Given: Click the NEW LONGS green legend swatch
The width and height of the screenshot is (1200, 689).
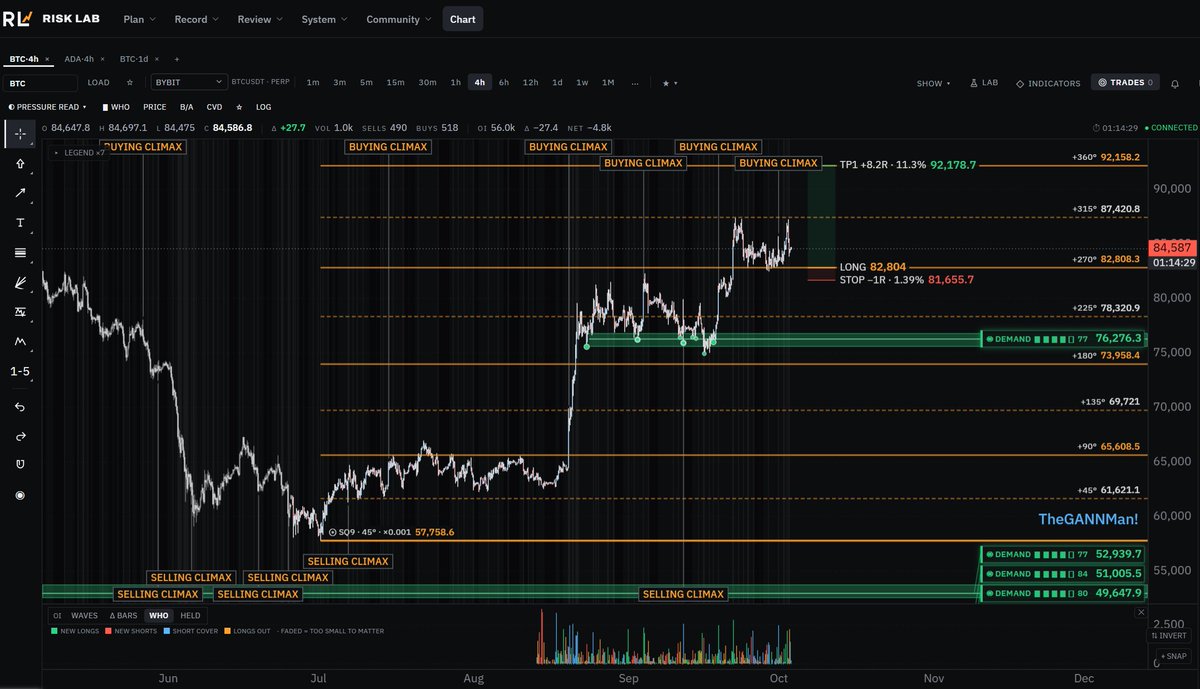Looking at the screenshot, I should [x=56, y=631].
